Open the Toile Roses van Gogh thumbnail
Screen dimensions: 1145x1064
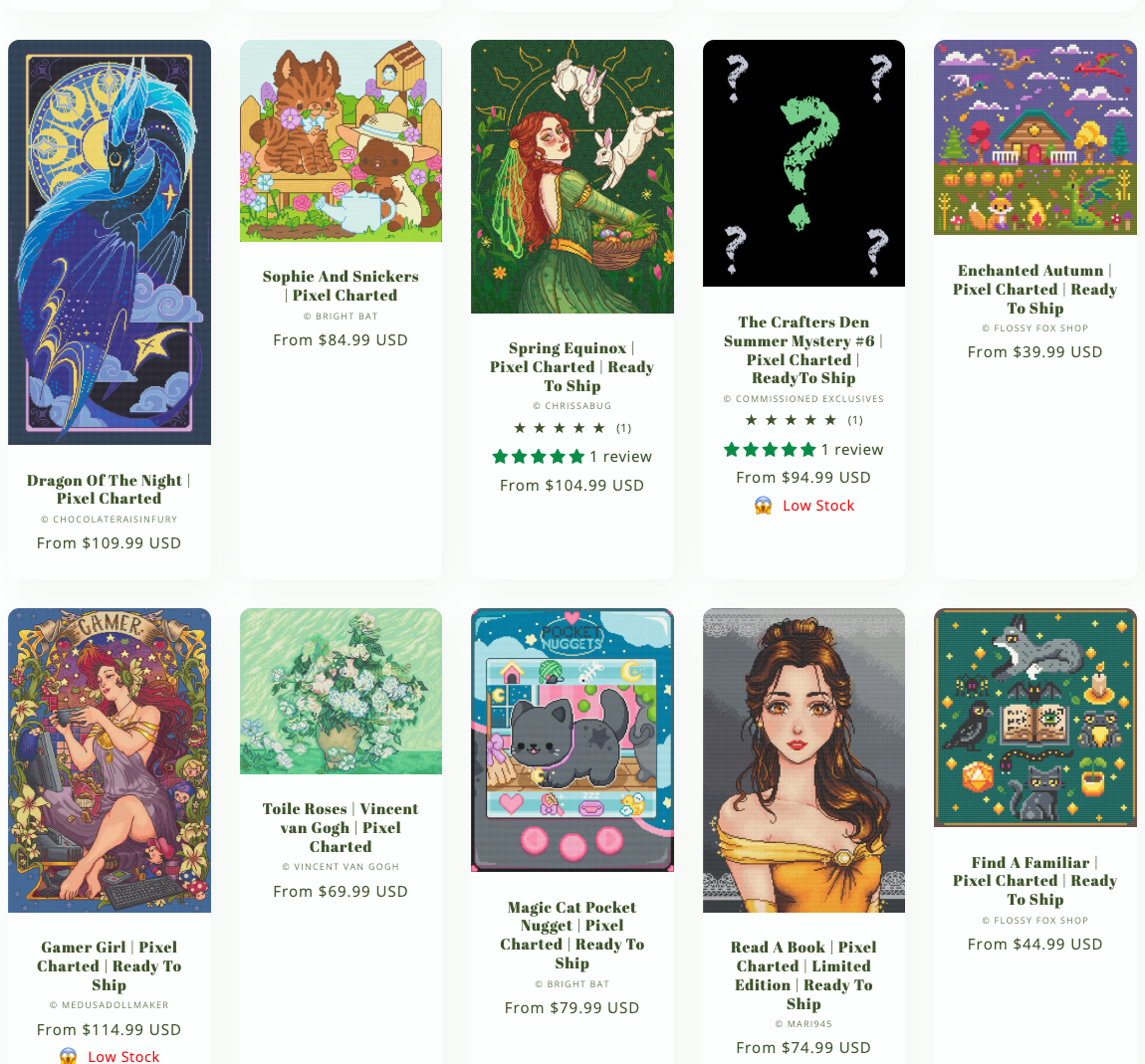(342, 691)
